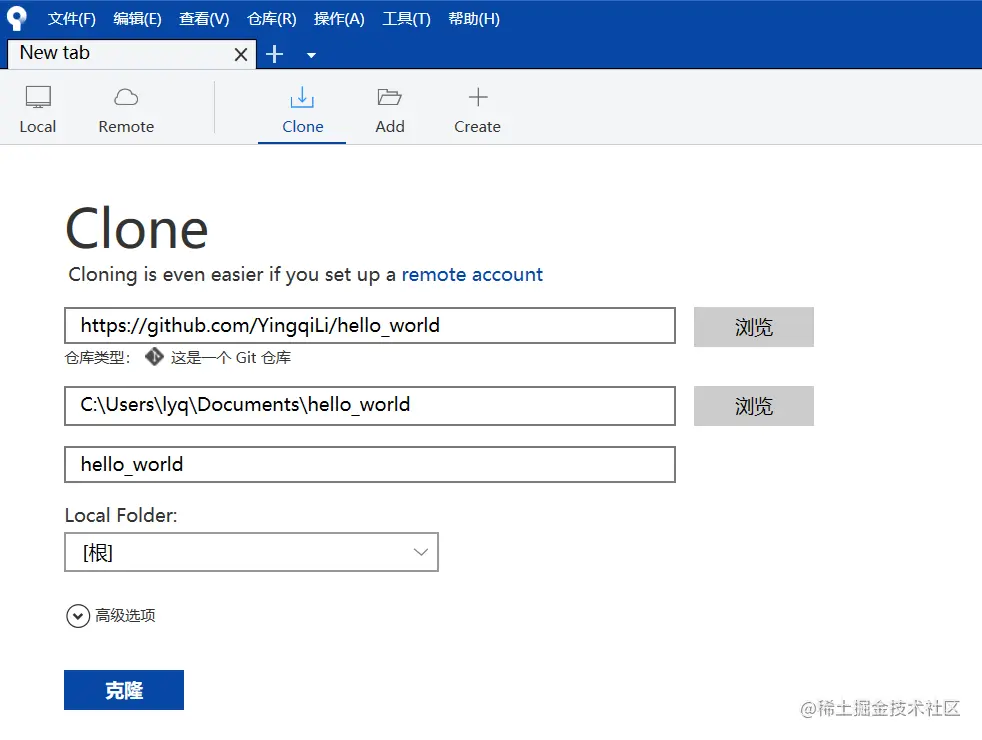982x740 pixels.
Task: Open the Remote repositories view
Action: point(126,110)
